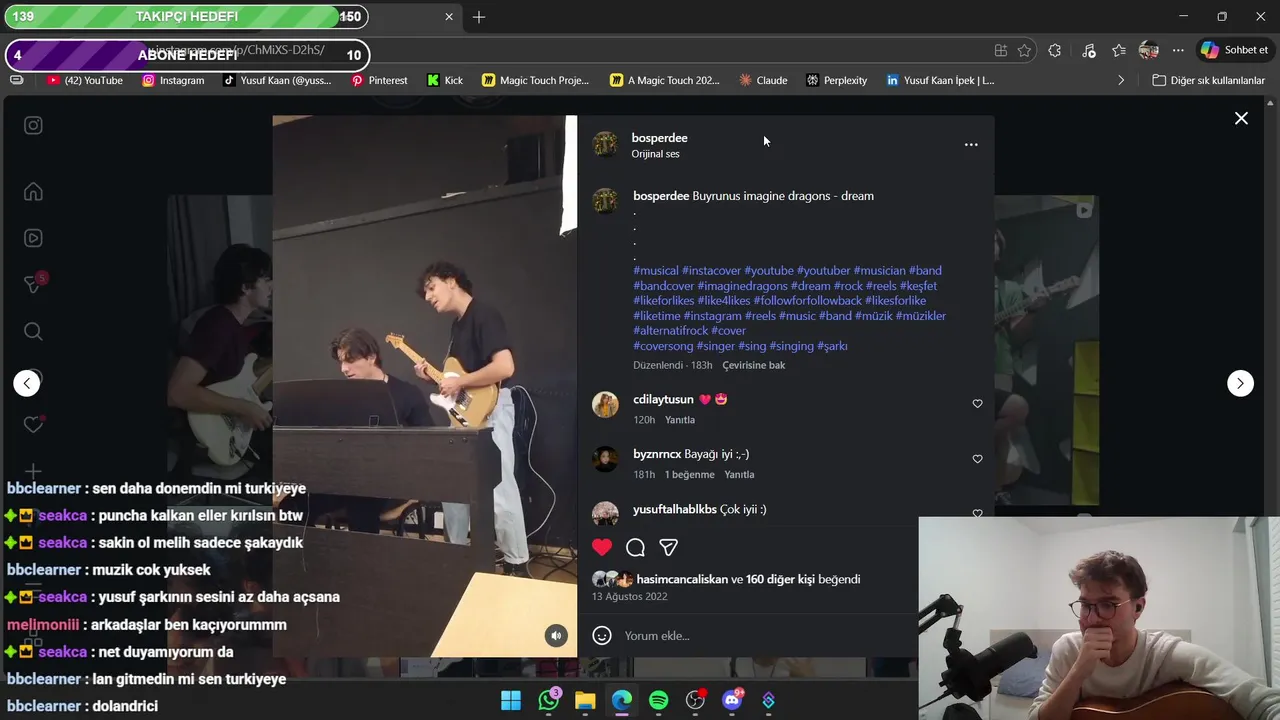The width and height of the screenshot is (1280, 720).
Task: Open the create plus icon in sidebar
Action: click(x=33, y=471)
